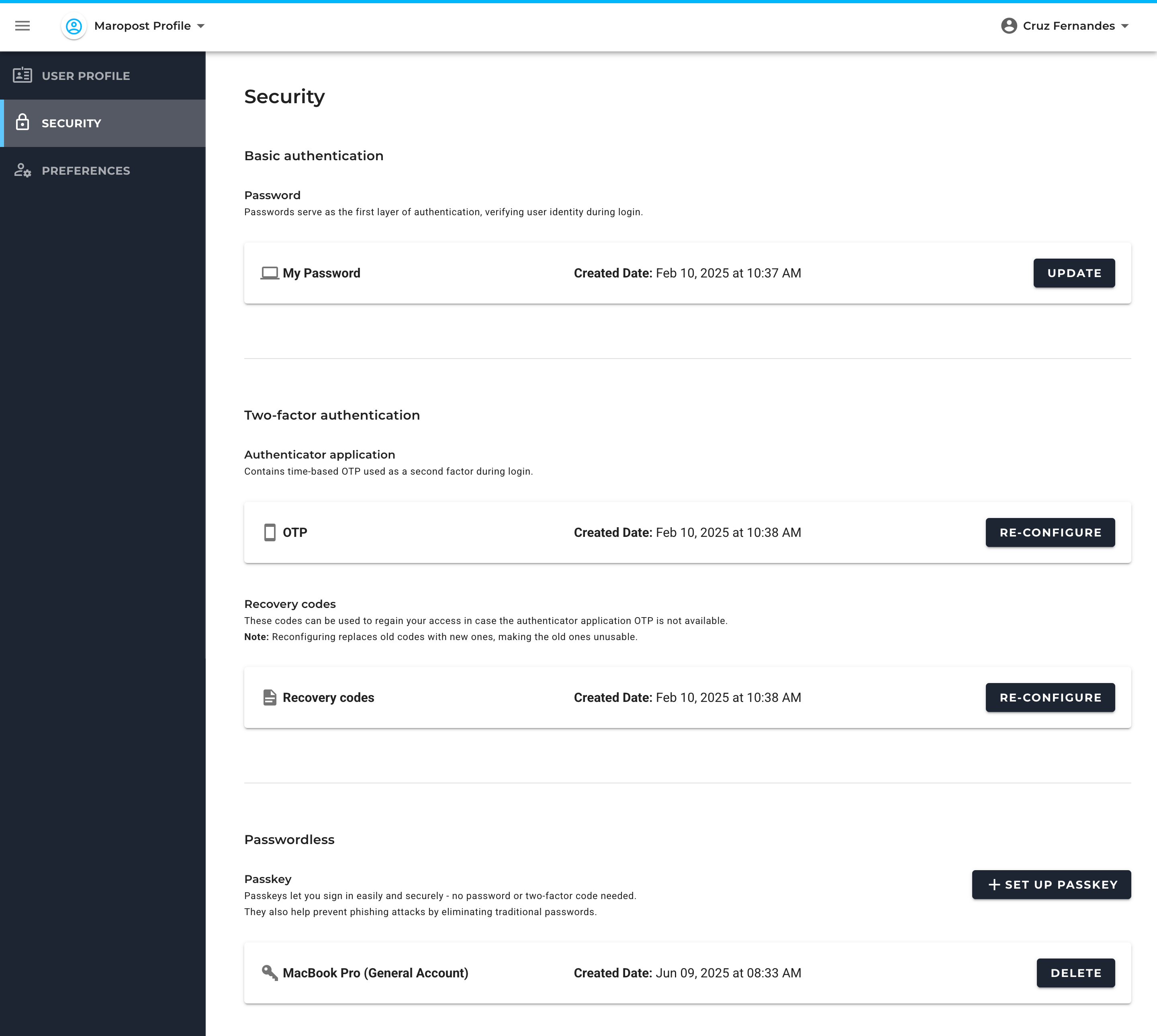Click the Note about reconfiguring replacing old codes
The height and width of the screenshot is (1036, 1157).
pos(441,636)
